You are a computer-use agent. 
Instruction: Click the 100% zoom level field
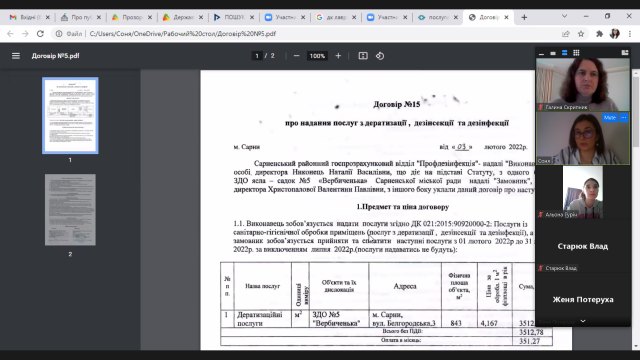pos(317,56)
